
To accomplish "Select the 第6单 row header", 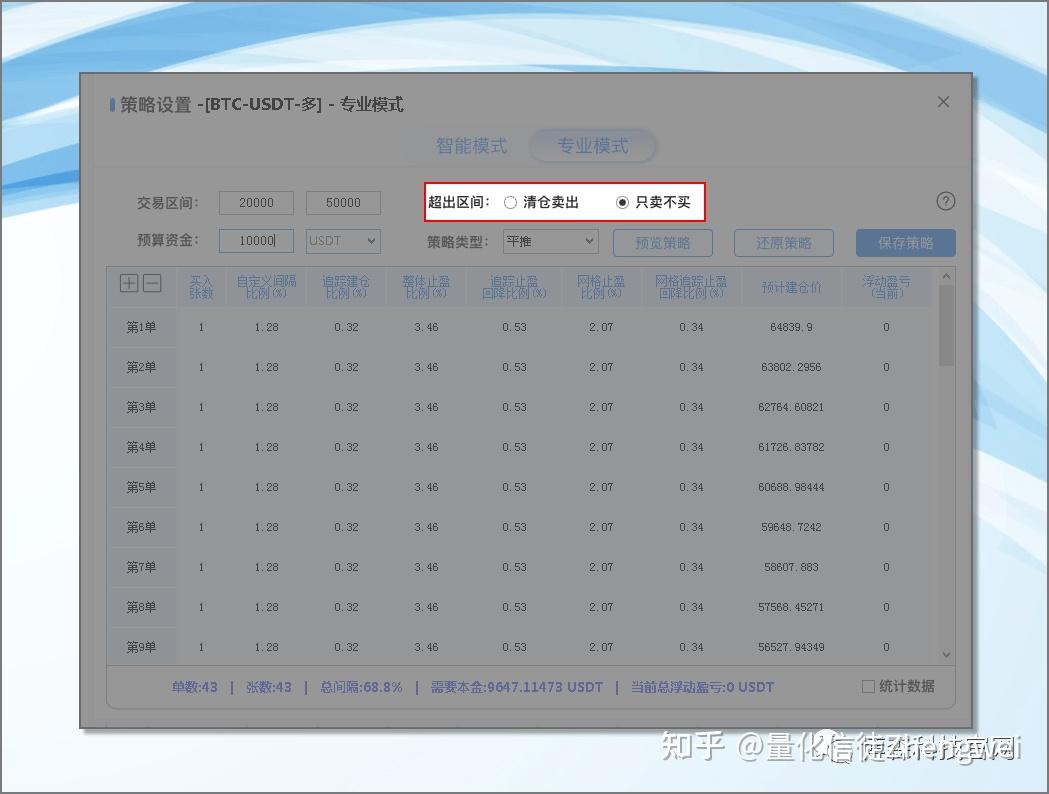I will pos(141,527).
